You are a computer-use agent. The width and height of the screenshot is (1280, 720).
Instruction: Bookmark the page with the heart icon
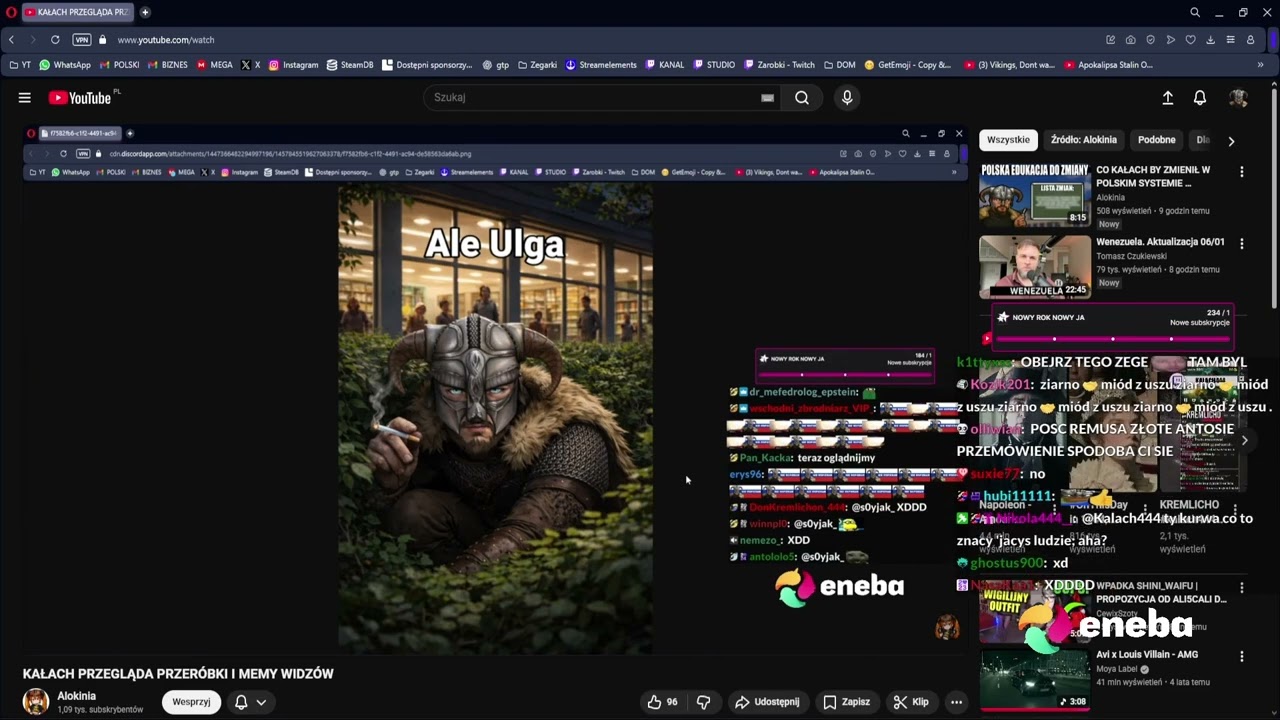(1190, 40)
